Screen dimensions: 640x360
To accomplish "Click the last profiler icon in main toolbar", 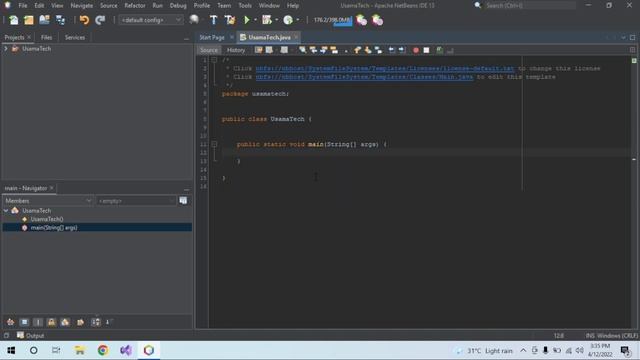I will tap(377, 20).
